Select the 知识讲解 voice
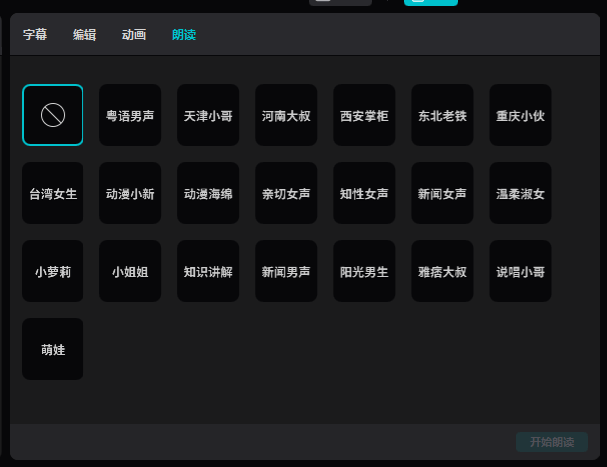607x467 pixels. 208,271
